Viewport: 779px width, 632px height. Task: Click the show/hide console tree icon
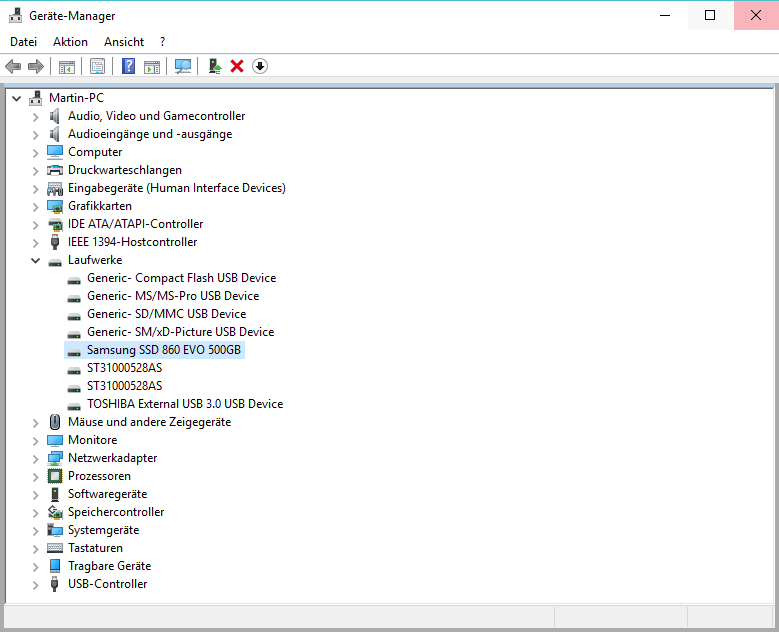click(x=67, y=66)
